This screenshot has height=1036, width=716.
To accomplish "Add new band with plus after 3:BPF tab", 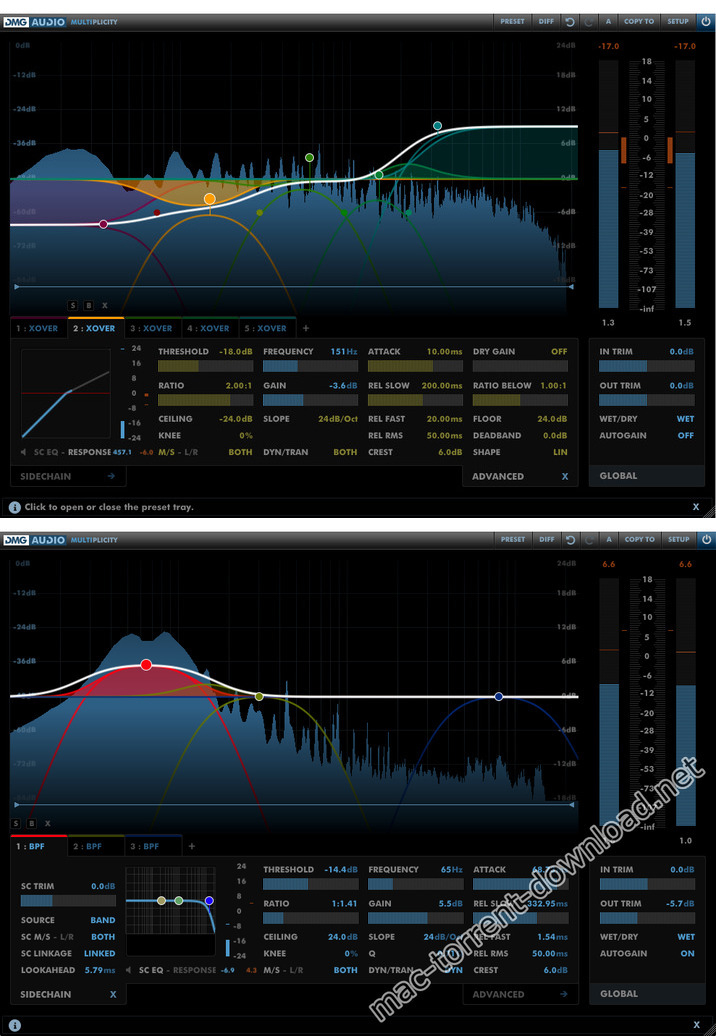I will pos(192,846).
